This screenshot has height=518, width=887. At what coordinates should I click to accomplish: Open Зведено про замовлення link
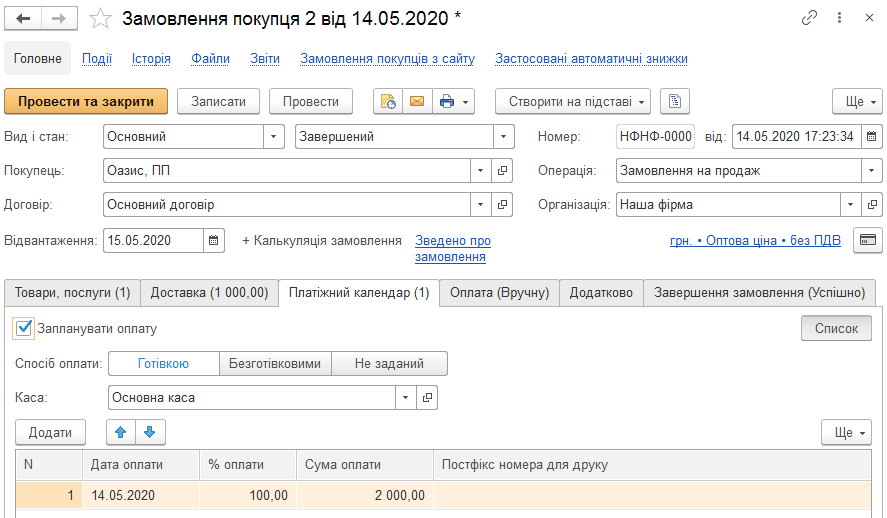coord(453,248)
